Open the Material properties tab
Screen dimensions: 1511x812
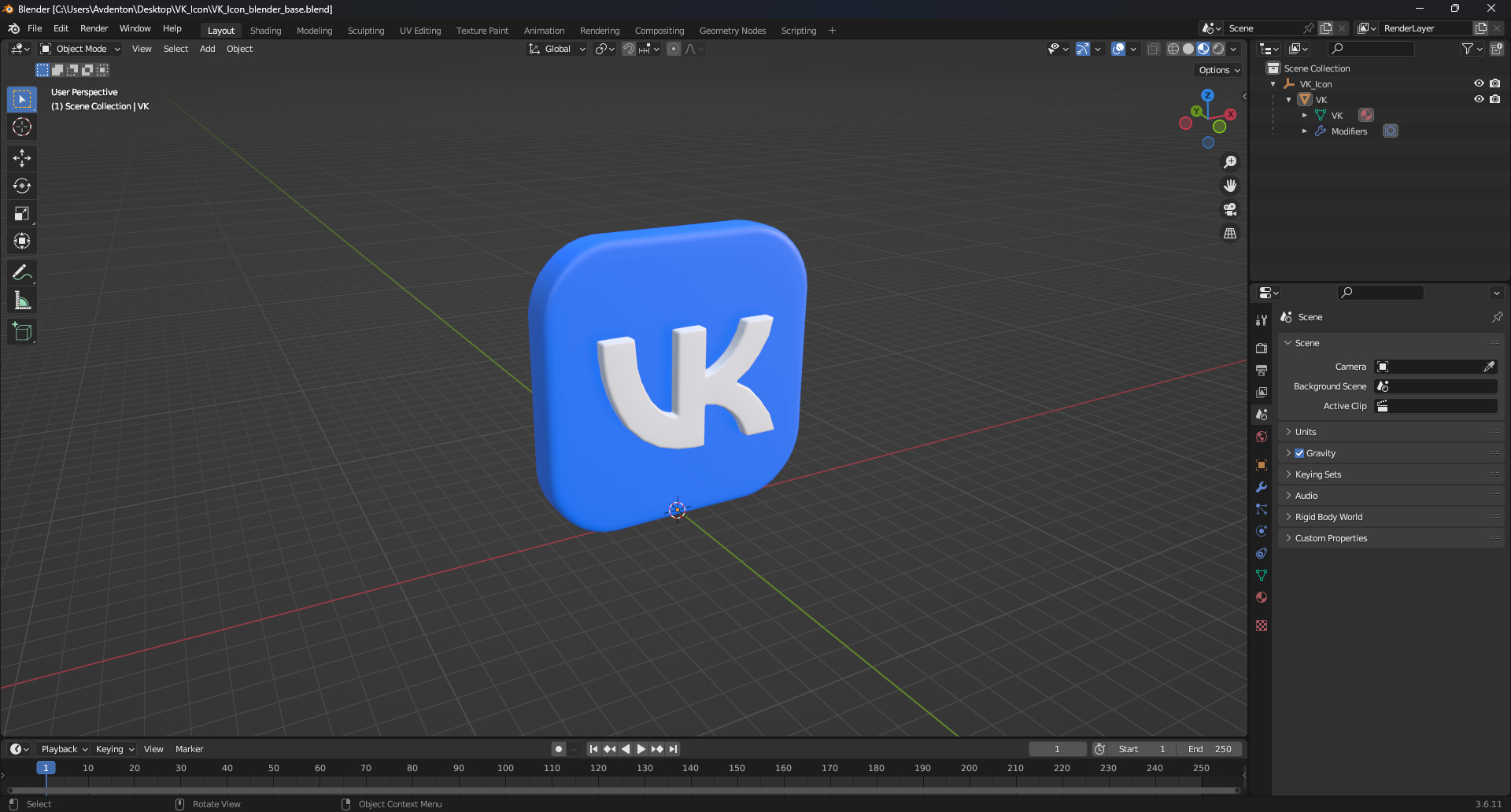pyautogui.click(x=1262, y=597)
